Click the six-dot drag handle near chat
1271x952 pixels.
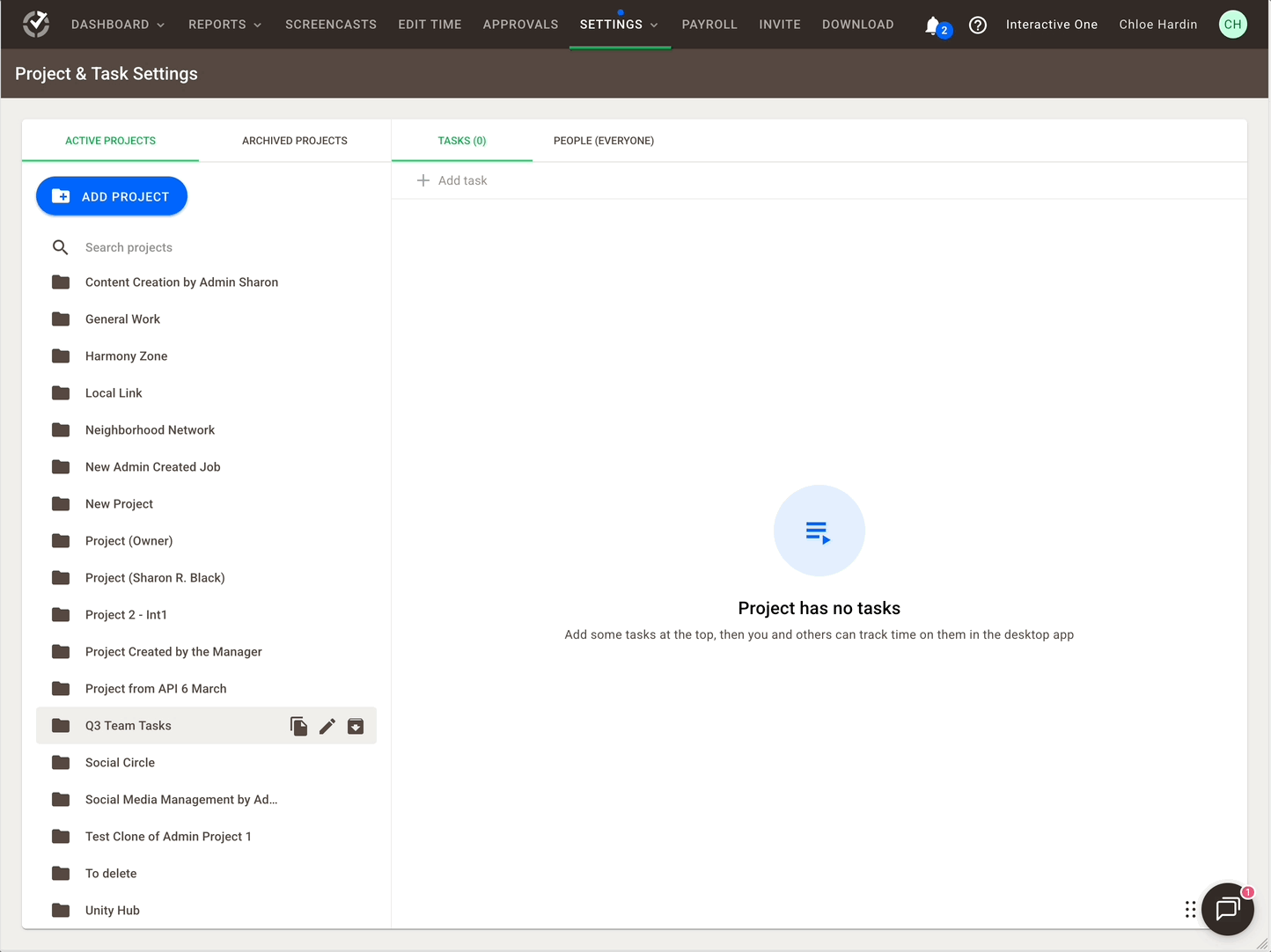click(1190, 909)
